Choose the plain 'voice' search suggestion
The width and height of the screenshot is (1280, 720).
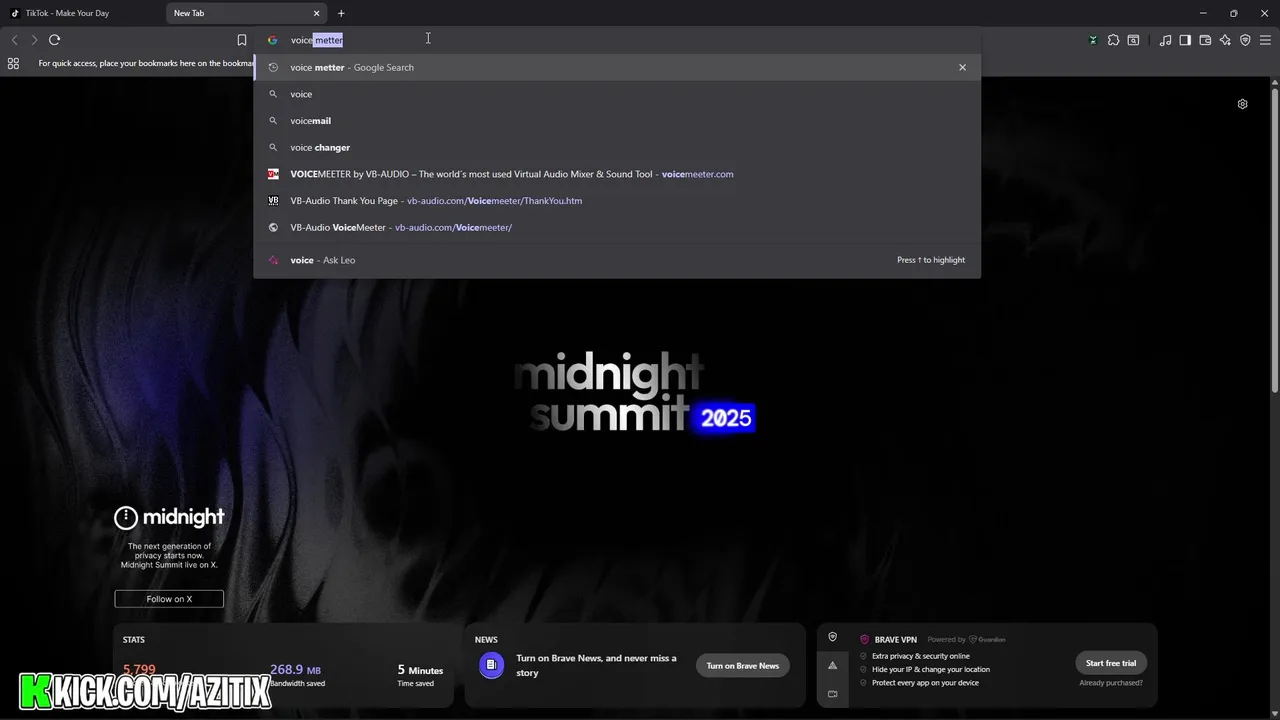pyautogui.click(x=617, y=94)
